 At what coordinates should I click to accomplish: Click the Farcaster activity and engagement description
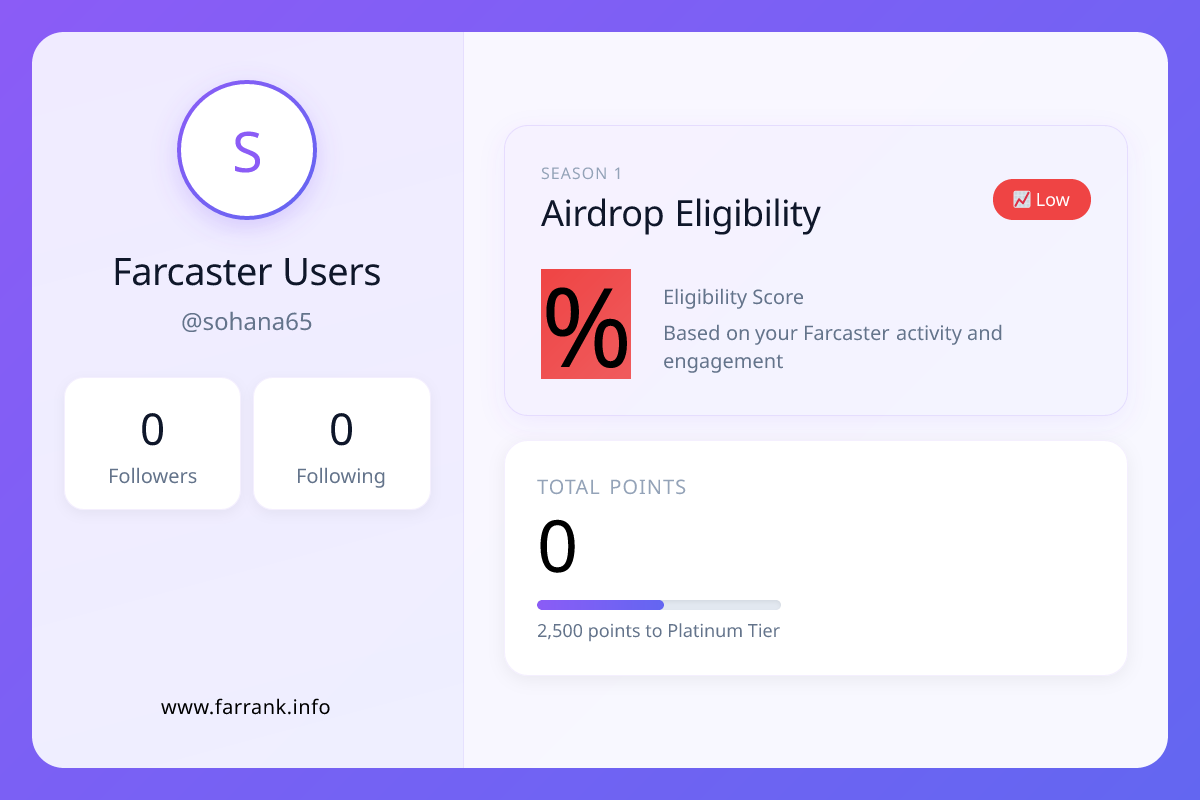point(832,346)
